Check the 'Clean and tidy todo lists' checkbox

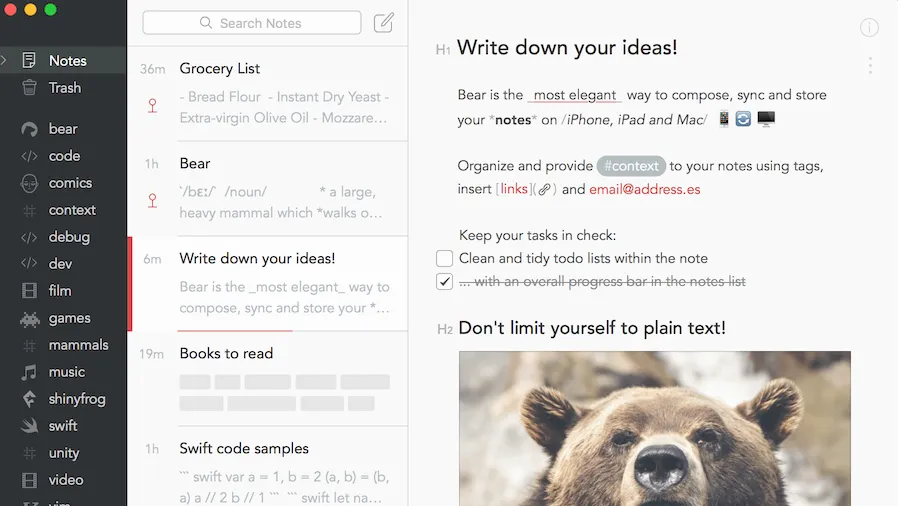pos(444,258)
